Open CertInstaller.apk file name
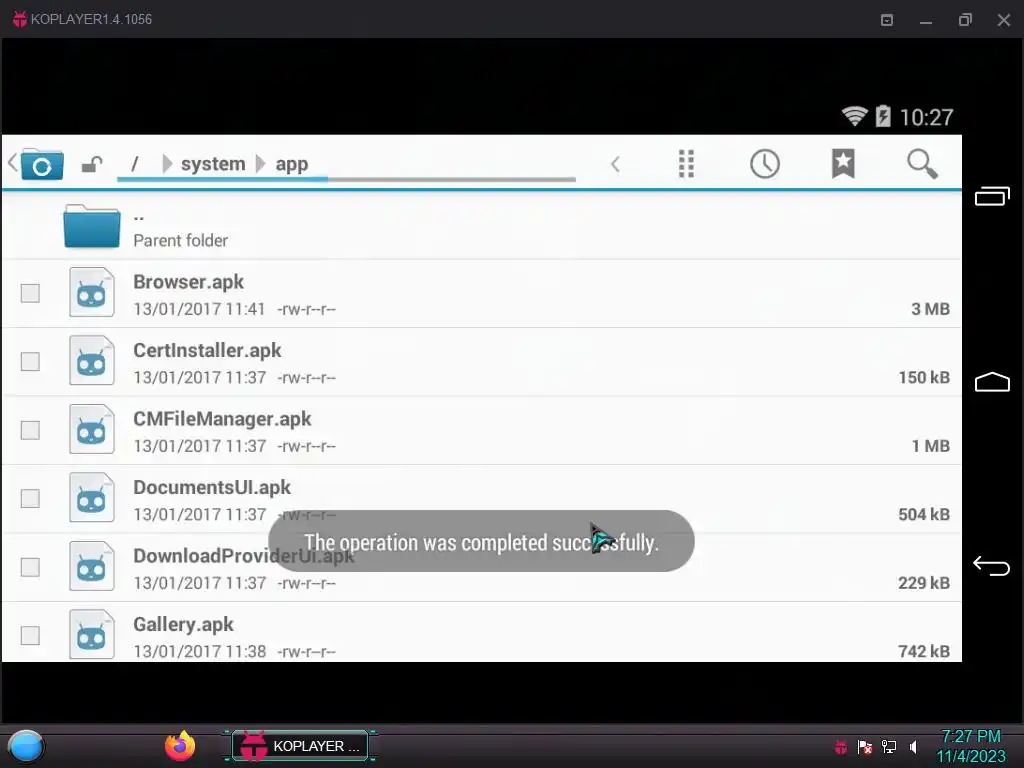This screenshot has width=1024, height=768. 207,351
